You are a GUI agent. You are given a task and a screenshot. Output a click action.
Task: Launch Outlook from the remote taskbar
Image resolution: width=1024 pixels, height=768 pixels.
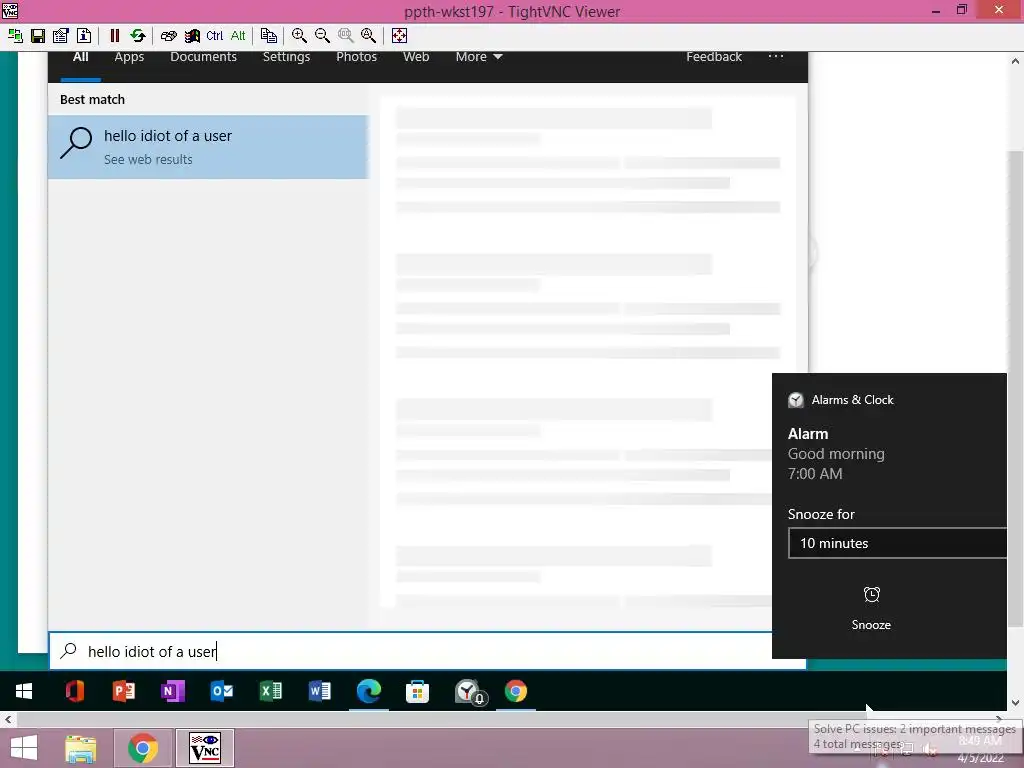click(221, 691)
